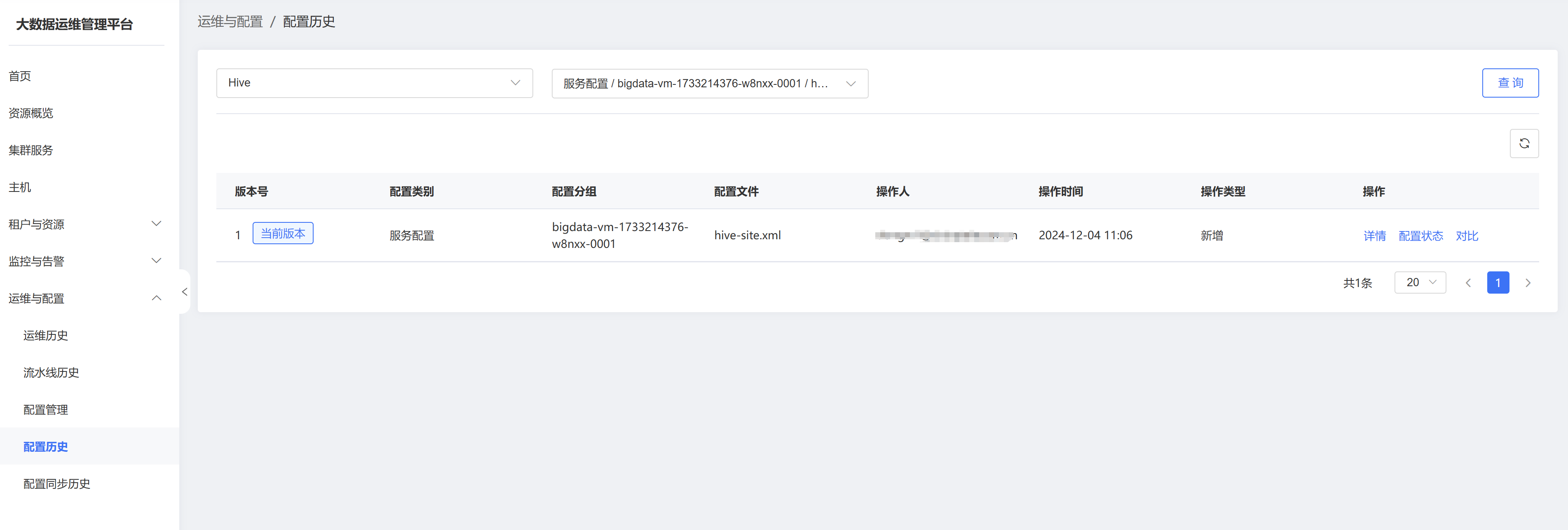
Task: Open the Hive service dropdown
Action: tap(374, 83)
